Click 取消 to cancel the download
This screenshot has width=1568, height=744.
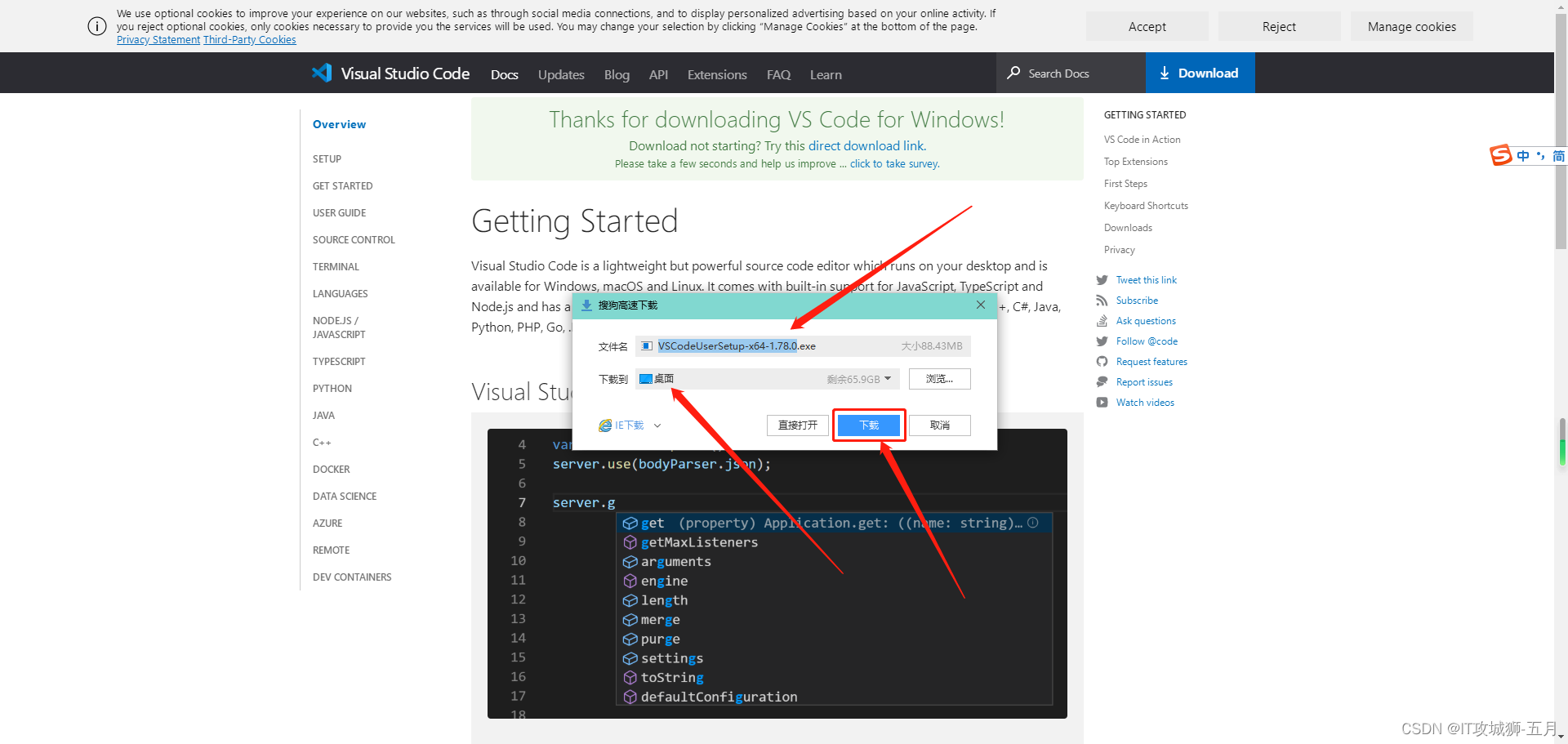point(940,425)
